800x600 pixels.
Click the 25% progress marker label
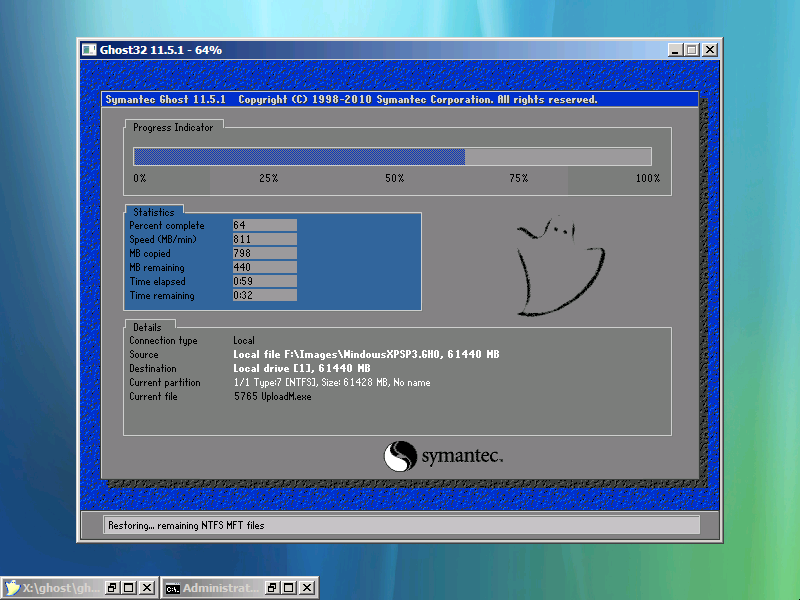coord(268,179)
